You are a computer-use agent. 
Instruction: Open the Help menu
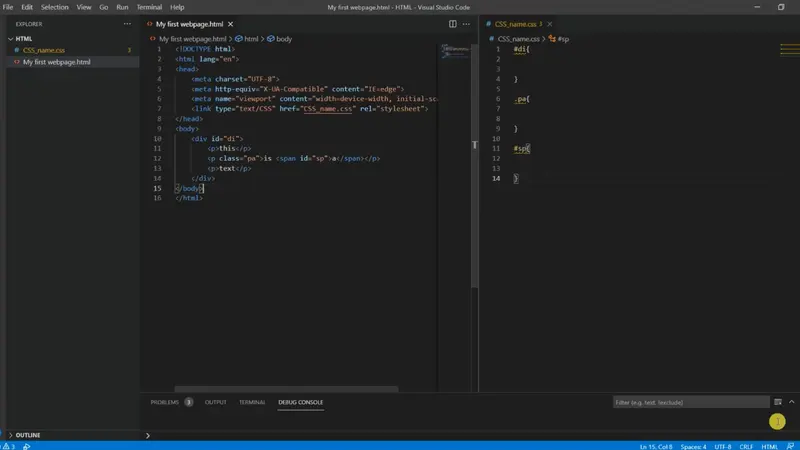(177, 7)
